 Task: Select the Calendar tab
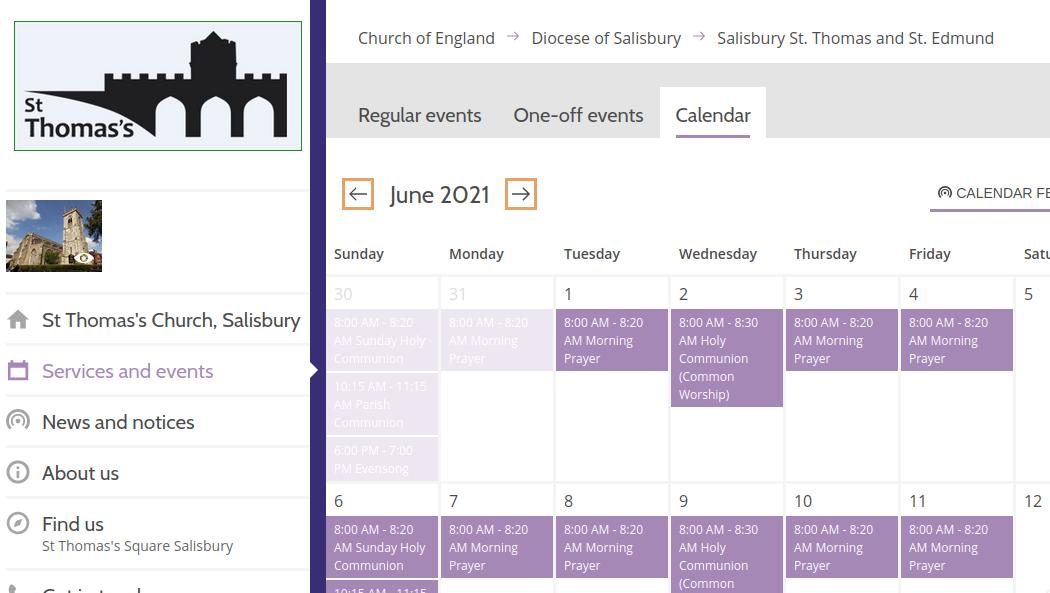tap(712, 115)
